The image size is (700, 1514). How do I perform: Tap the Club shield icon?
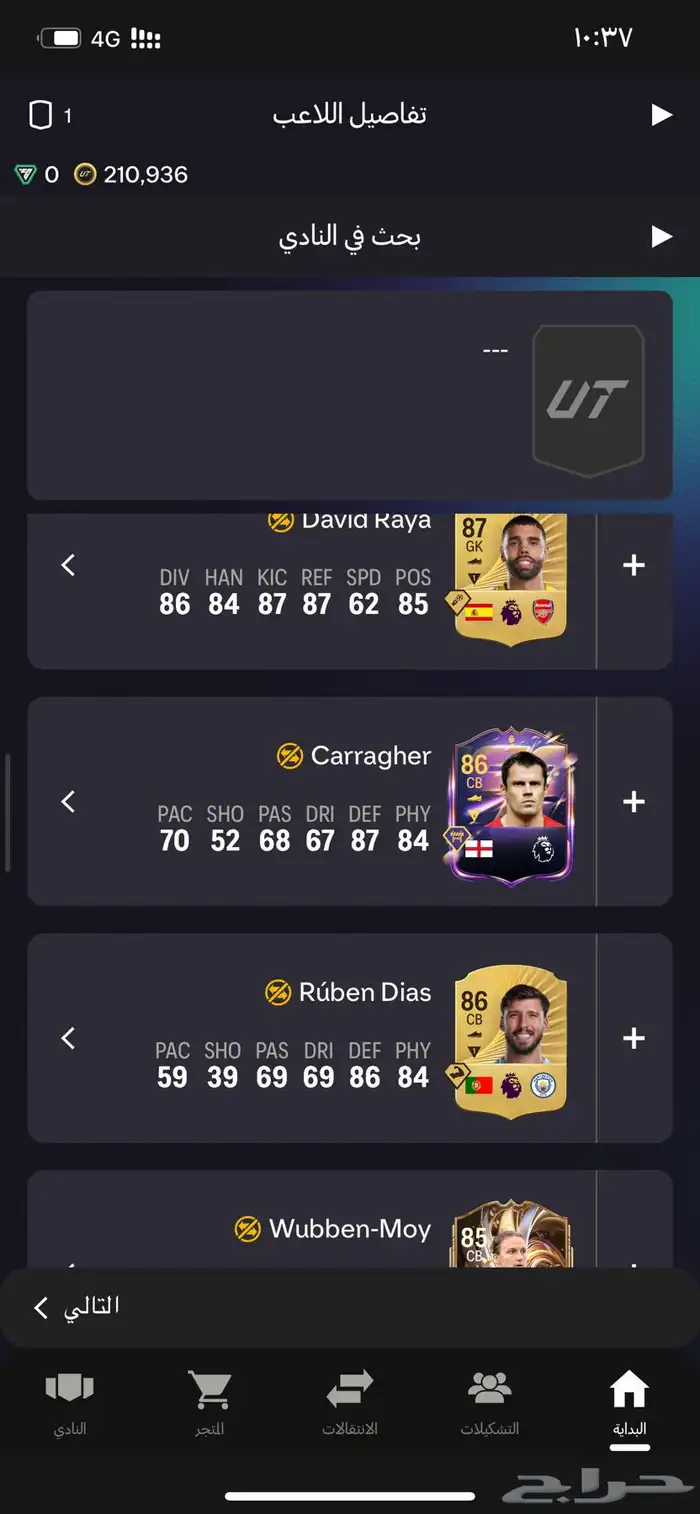click(x=70, y=1388)
